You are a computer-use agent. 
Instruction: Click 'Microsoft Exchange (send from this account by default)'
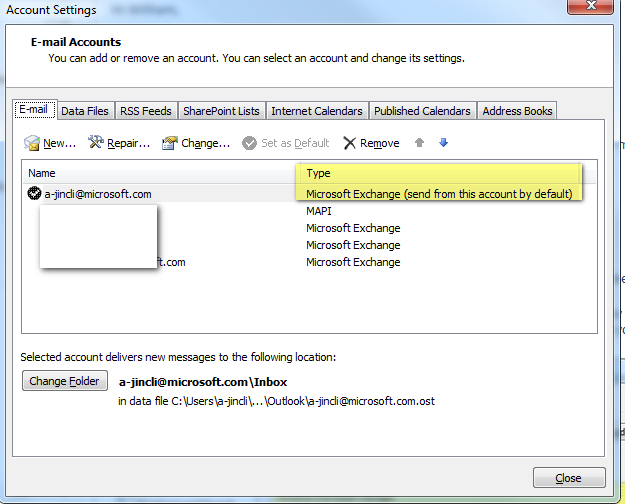439,194
